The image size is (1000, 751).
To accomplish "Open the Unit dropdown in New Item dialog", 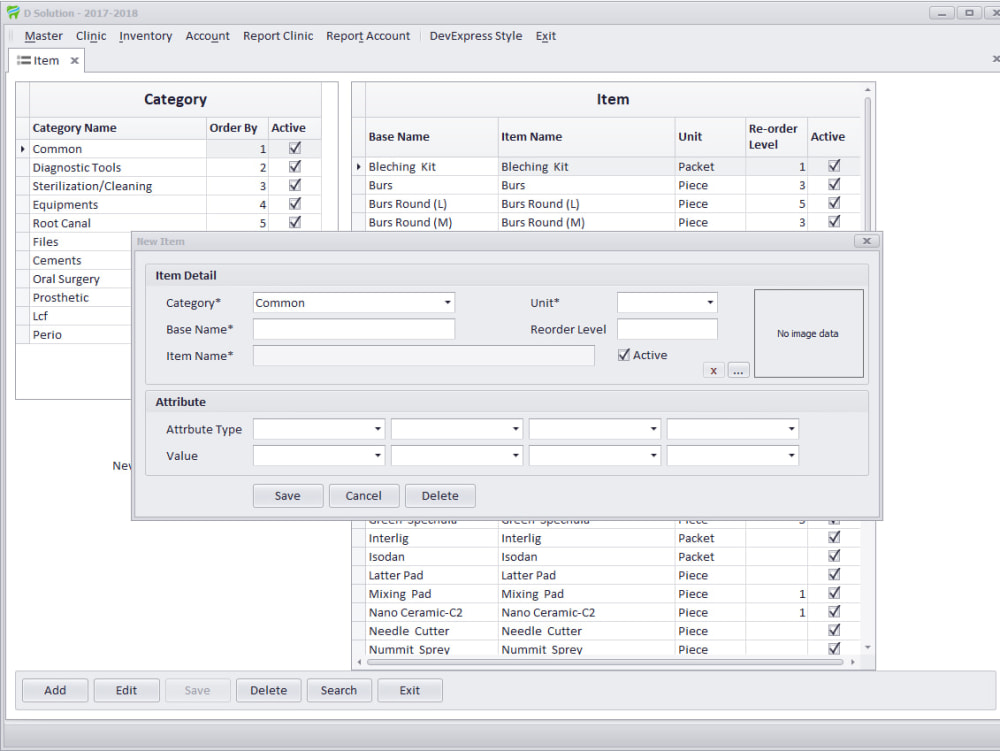I will (712, 302).
